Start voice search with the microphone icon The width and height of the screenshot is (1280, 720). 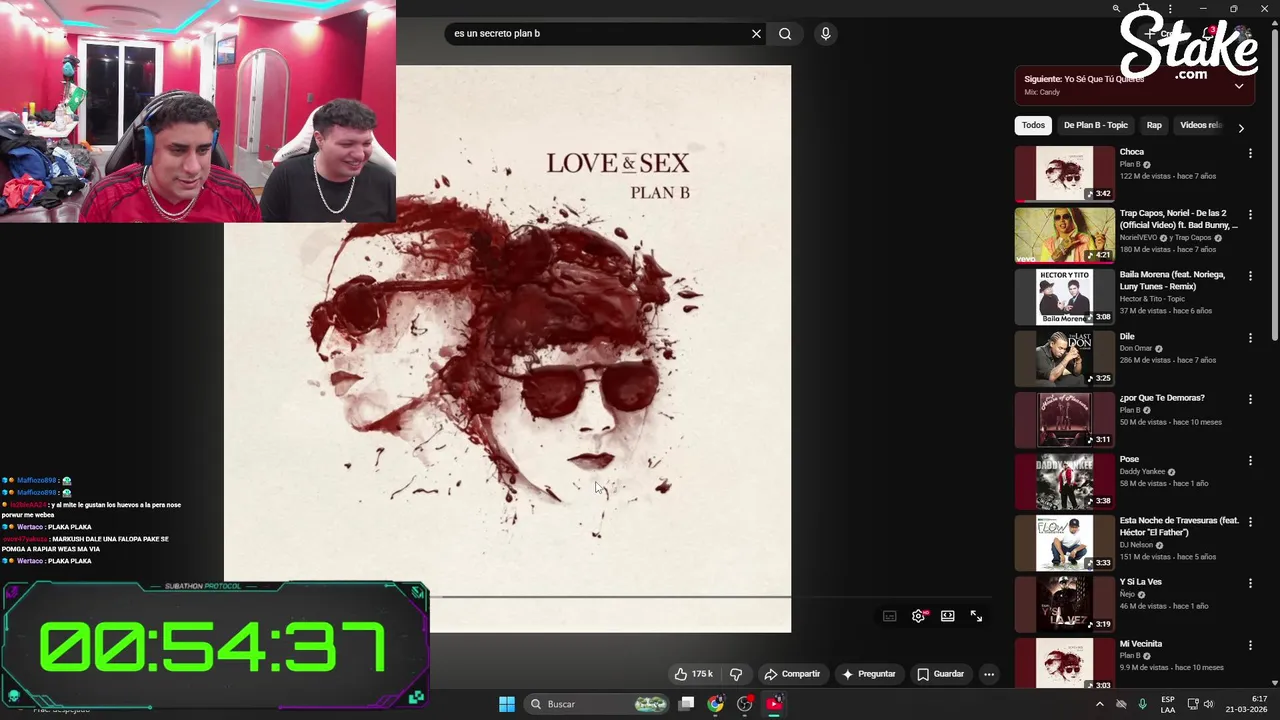(825, 34)
